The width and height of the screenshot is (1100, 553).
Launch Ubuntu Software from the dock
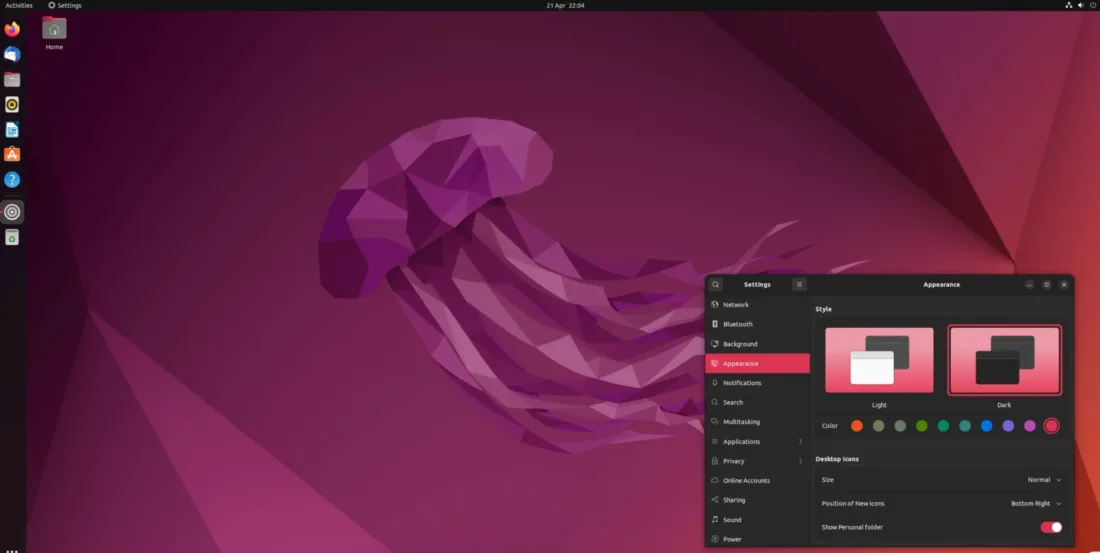pyautogui.click(x=12, y=154)
